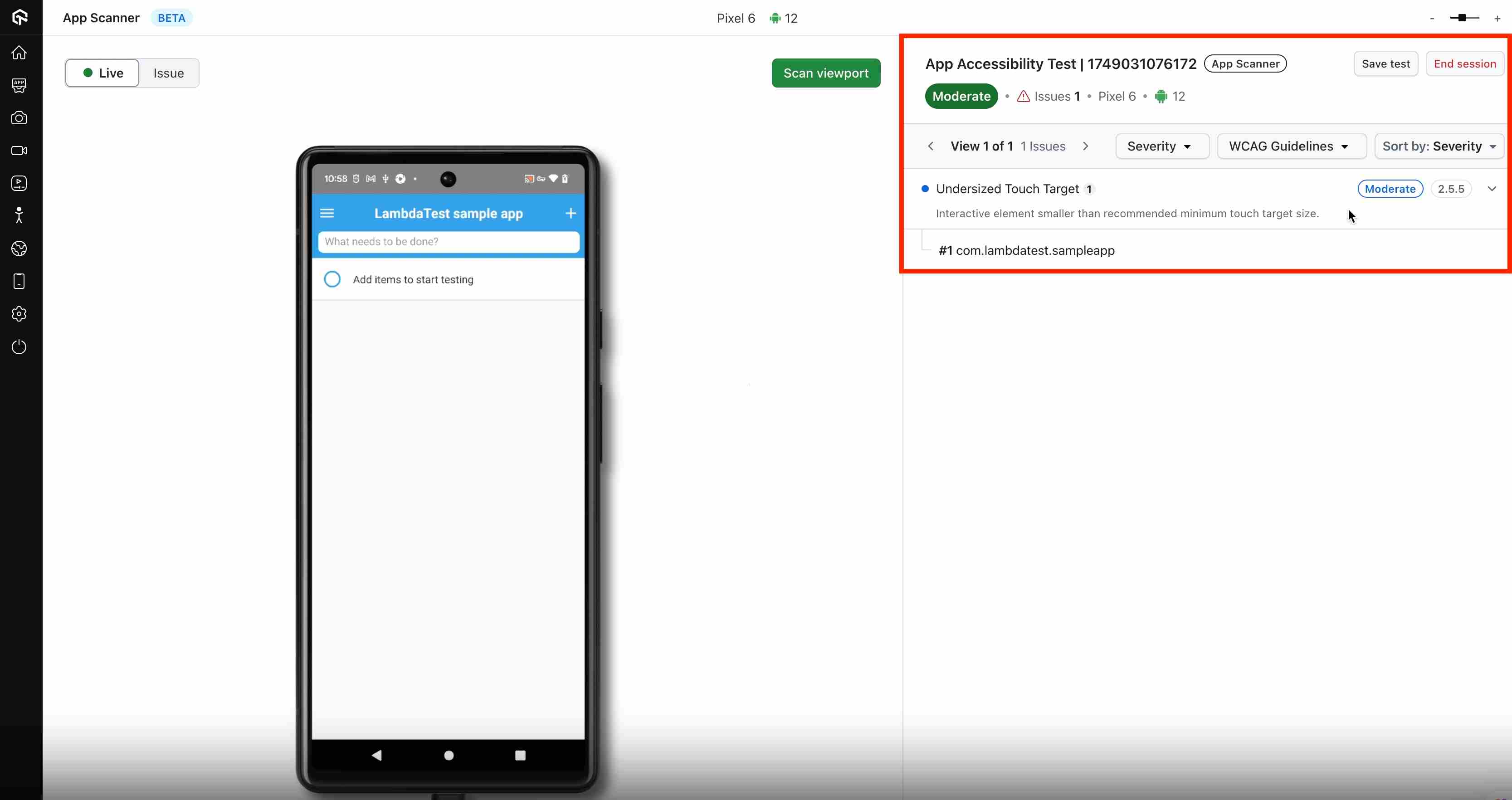
Task: Open the WCAG Guidelines dropdown
Action: [1291, 146]
